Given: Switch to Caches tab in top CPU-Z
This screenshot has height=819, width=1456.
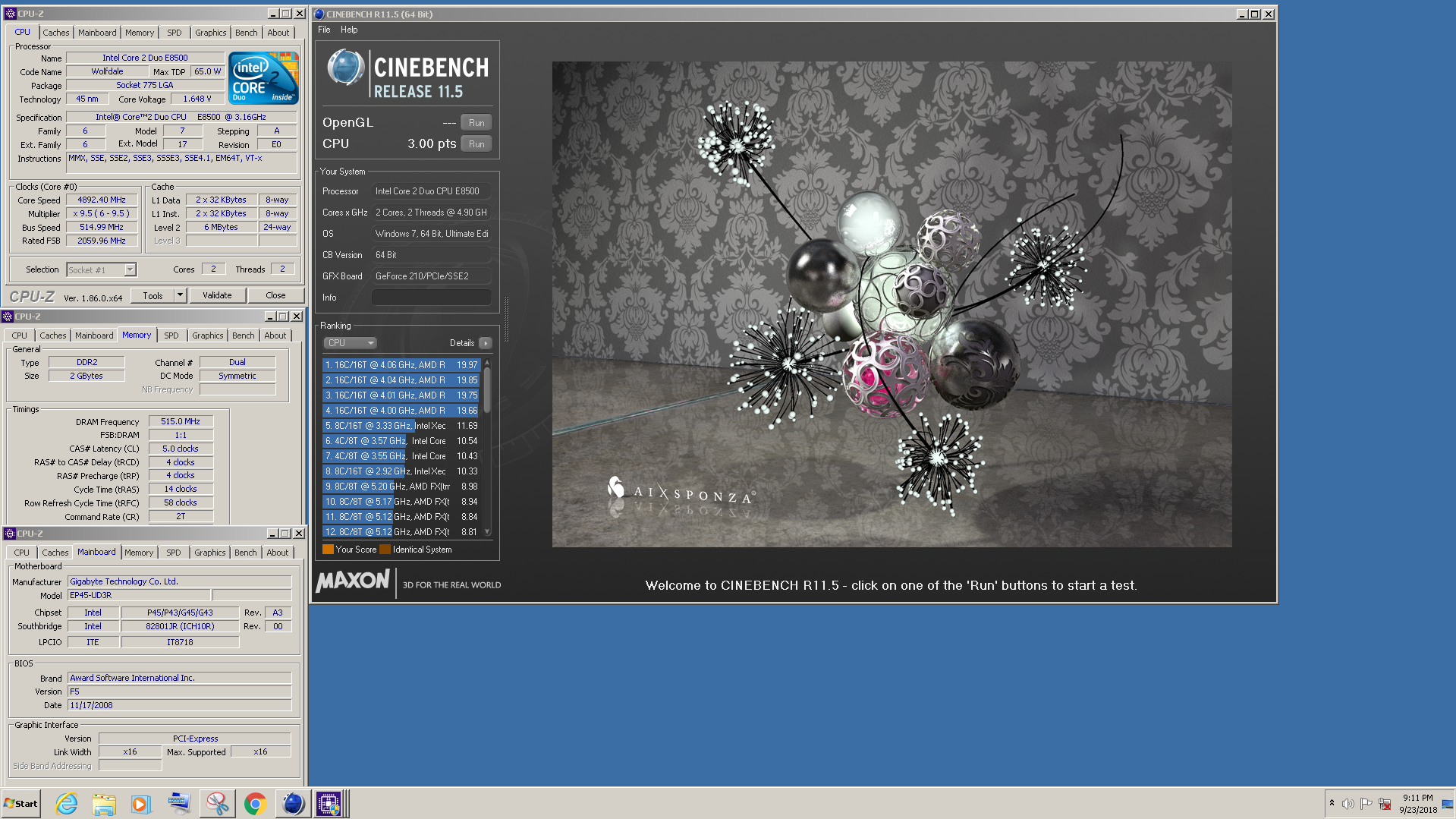Looking at the screenshot, I should pyautogui.click(x=55, y=33).
